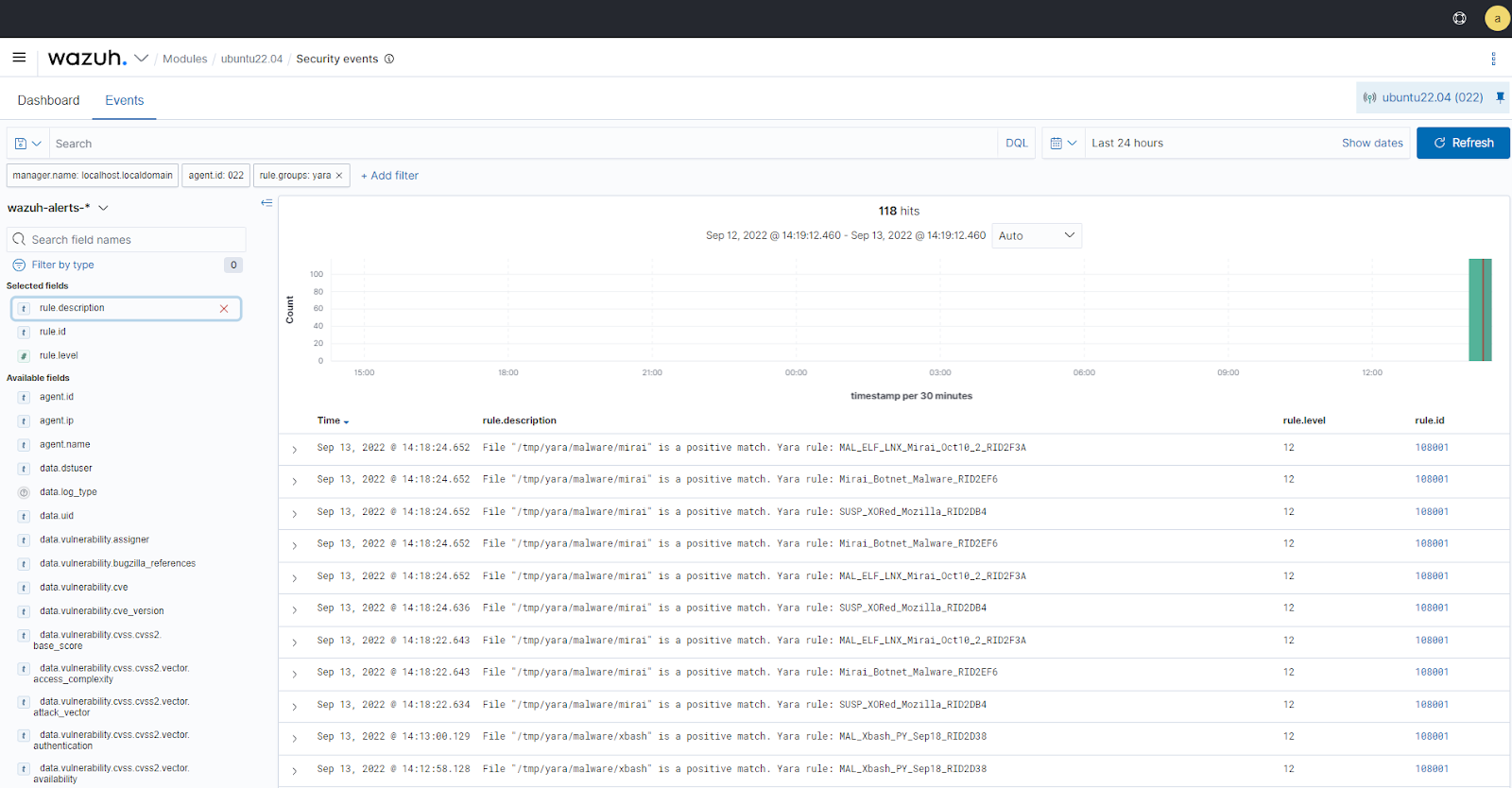This screenshot has width=1512, height=788.
Task: Open rule 108001 in the first row
Action: (1432, 448)
